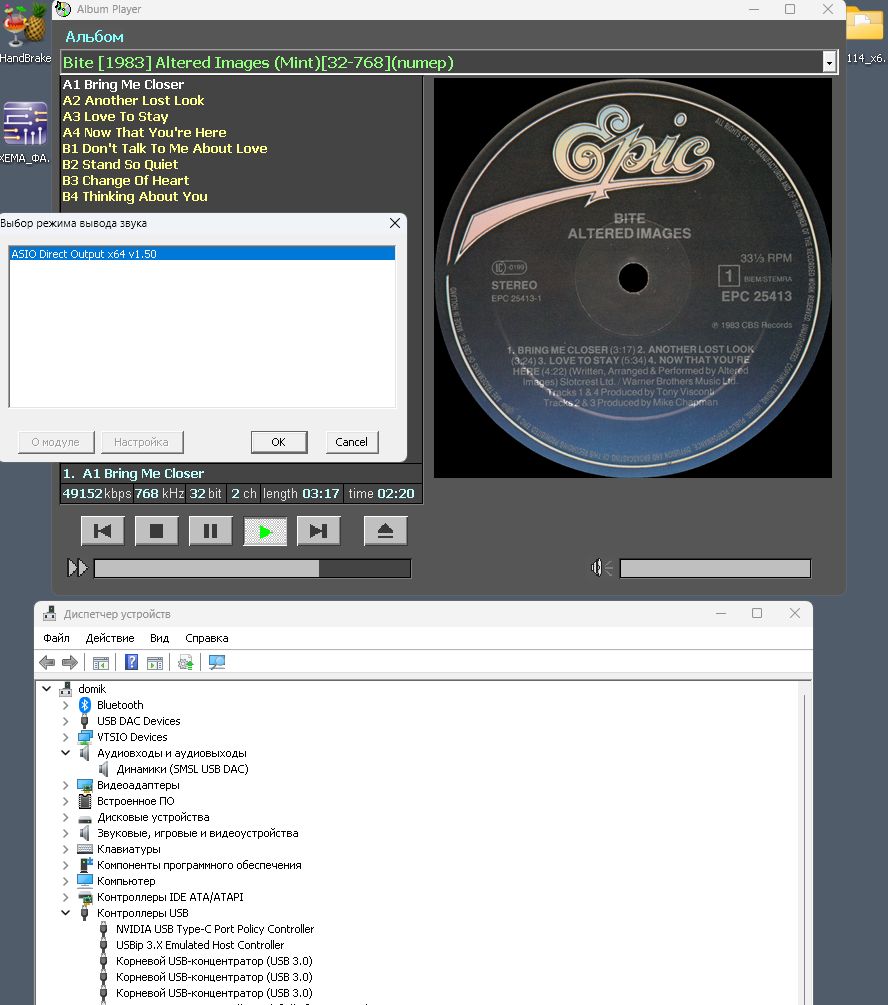Click OK in sound output dialog
This screenshot has height=1005, width=888.
(279, 442)
